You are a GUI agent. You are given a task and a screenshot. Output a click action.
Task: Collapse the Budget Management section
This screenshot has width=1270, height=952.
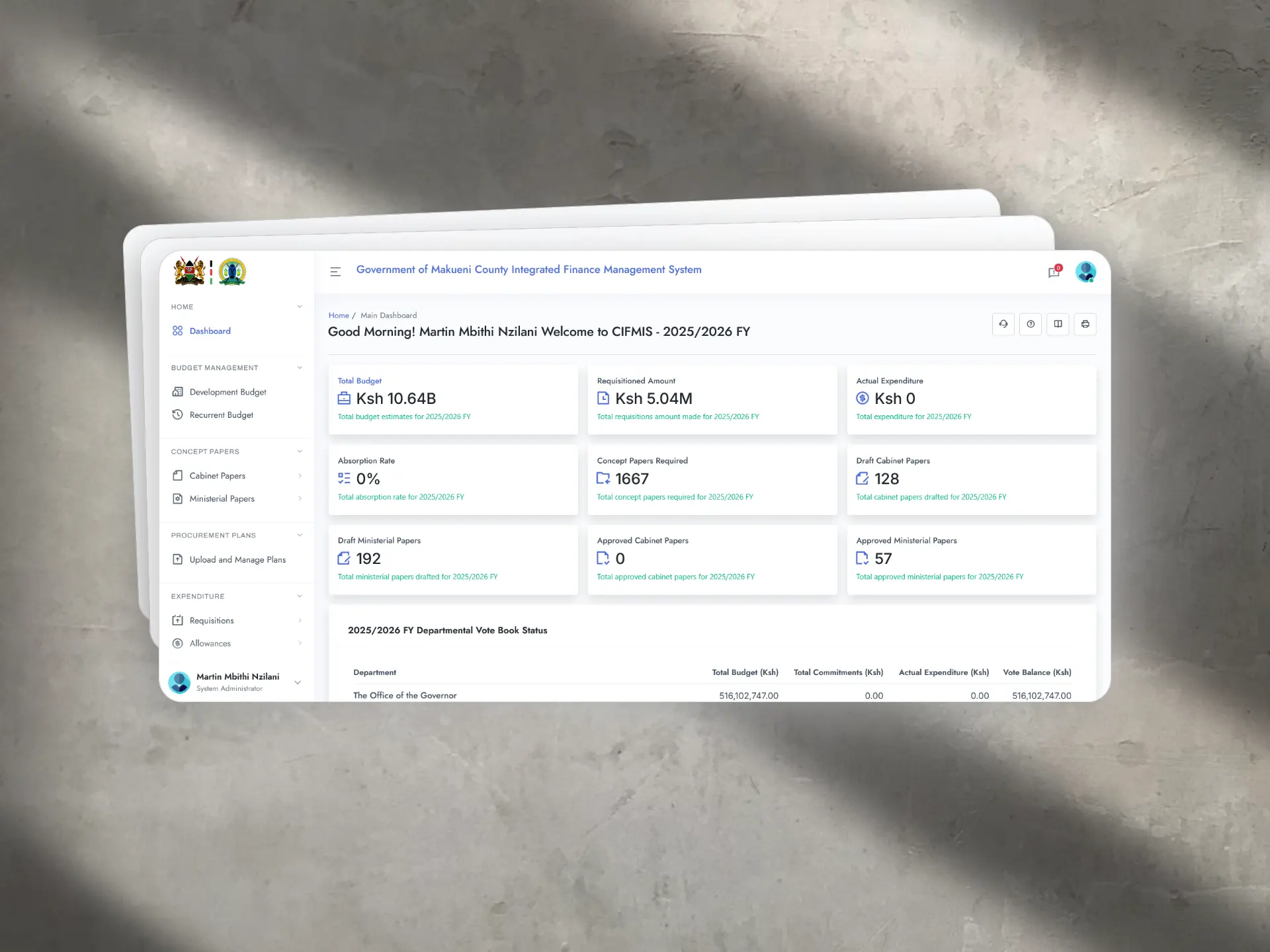coord(300,368)
